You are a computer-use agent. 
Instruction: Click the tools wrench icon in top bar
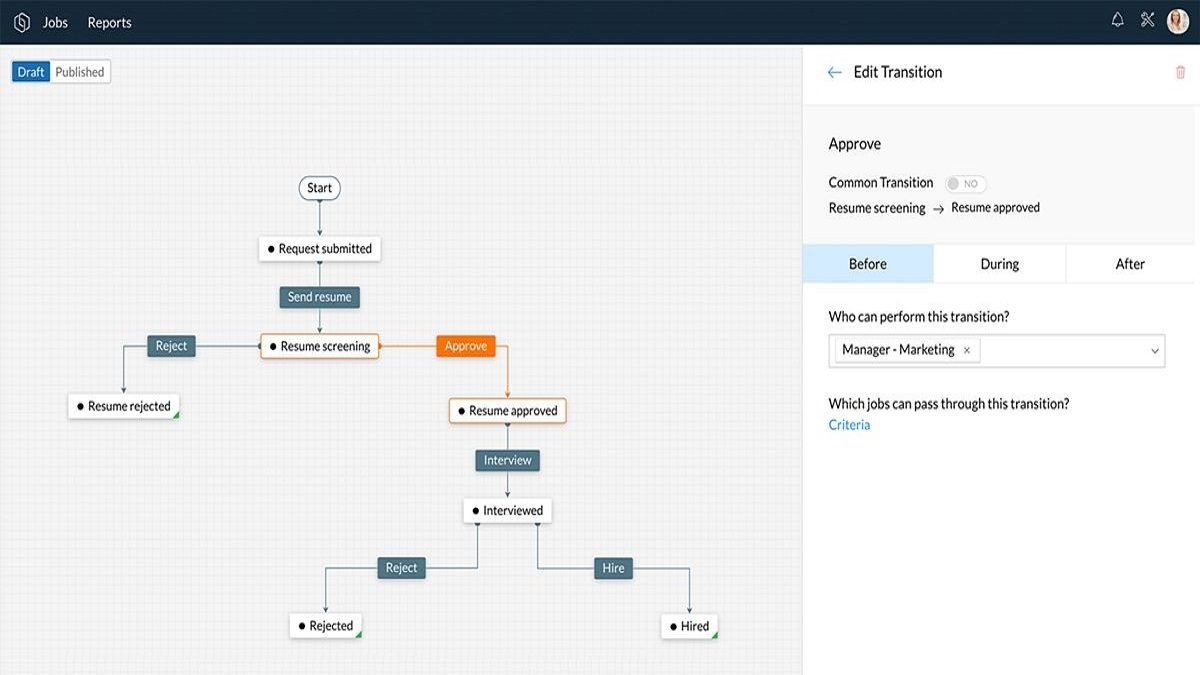(1147, 18)
